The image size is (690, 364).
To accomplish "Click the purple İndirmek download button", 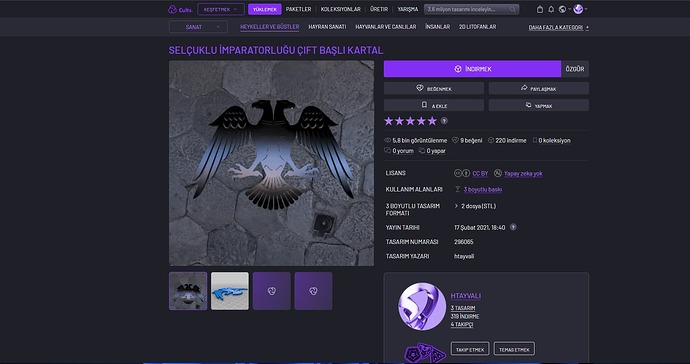I will click(472, 69).
